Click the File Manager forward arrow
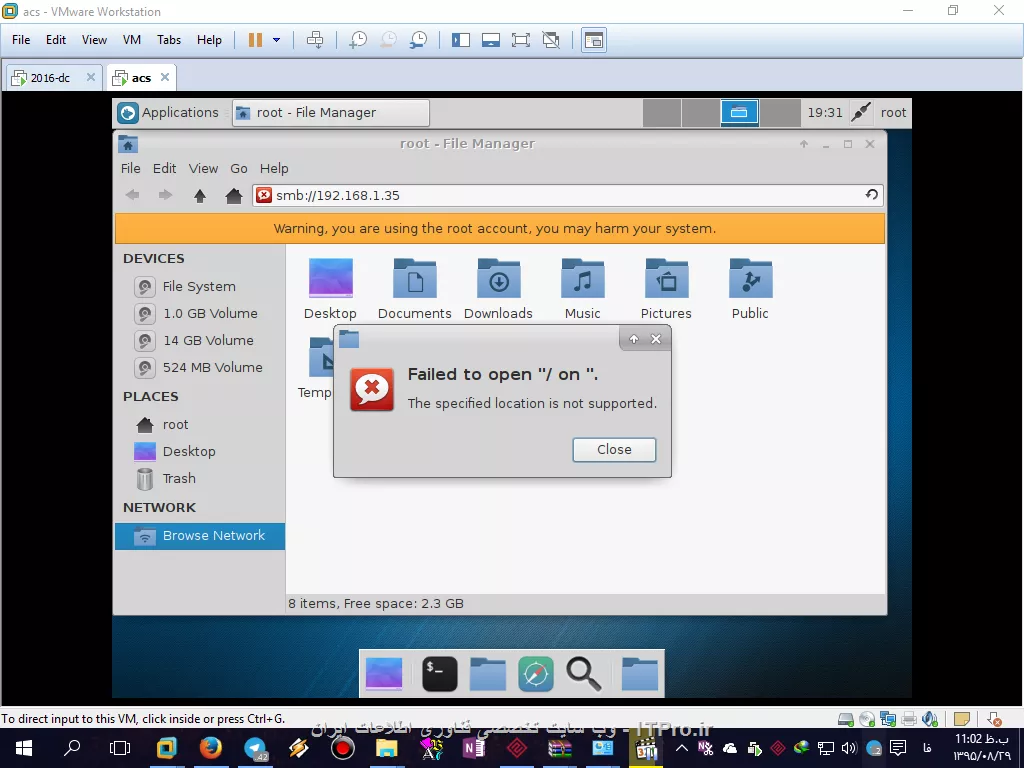The height and width of the screenshot is (768, 1024). (166, 195)
